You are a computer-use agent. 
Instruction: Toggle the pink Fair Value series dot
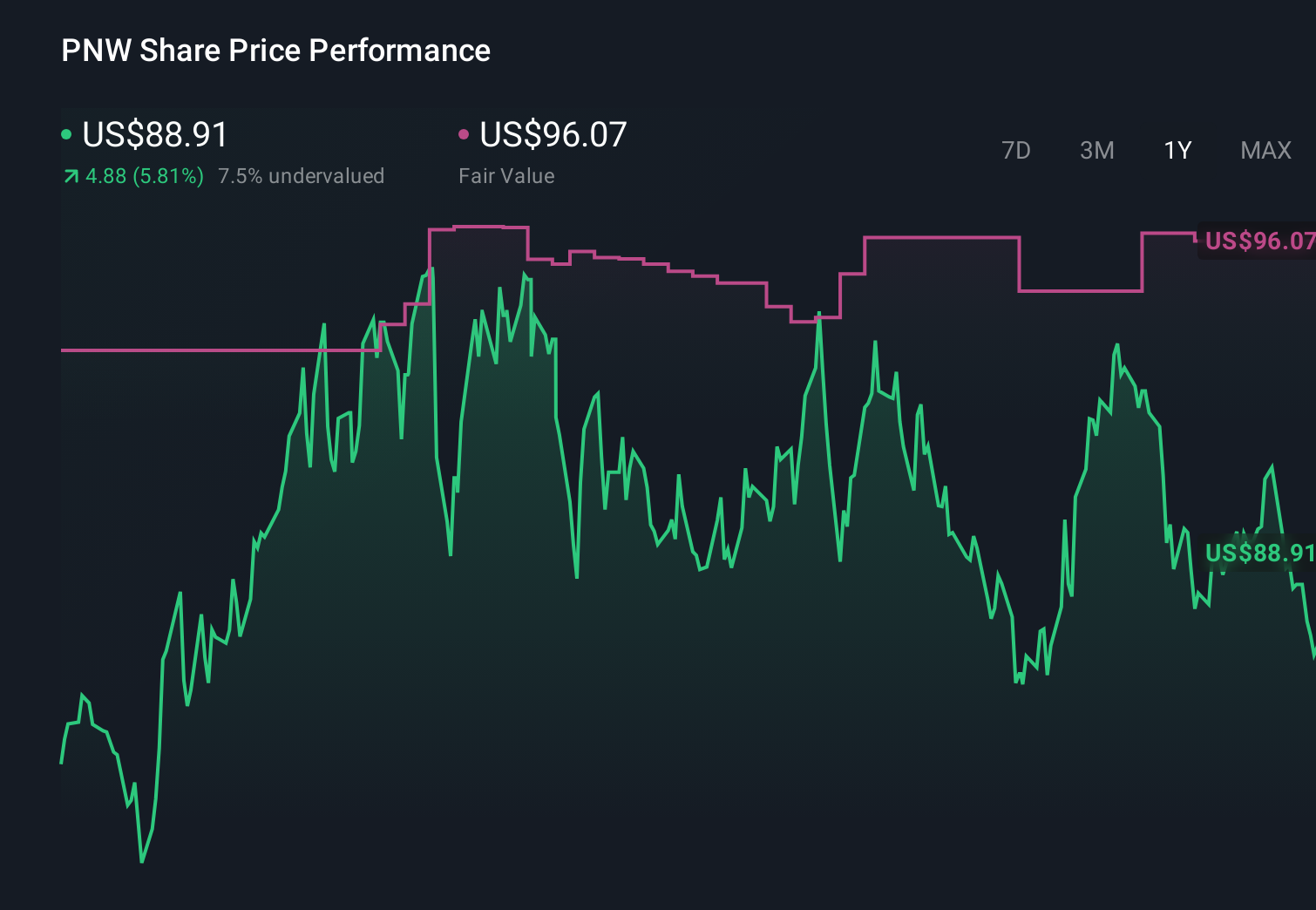click(x=465, y=133)
